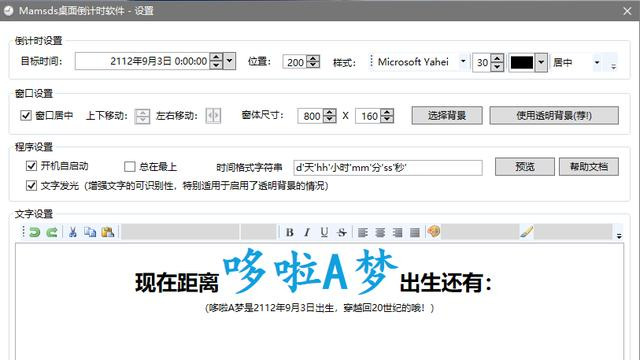Image resolution: width=640 pixels, height=360 pixels.
Task: Click the font size field 30
Action: [482, 62]
